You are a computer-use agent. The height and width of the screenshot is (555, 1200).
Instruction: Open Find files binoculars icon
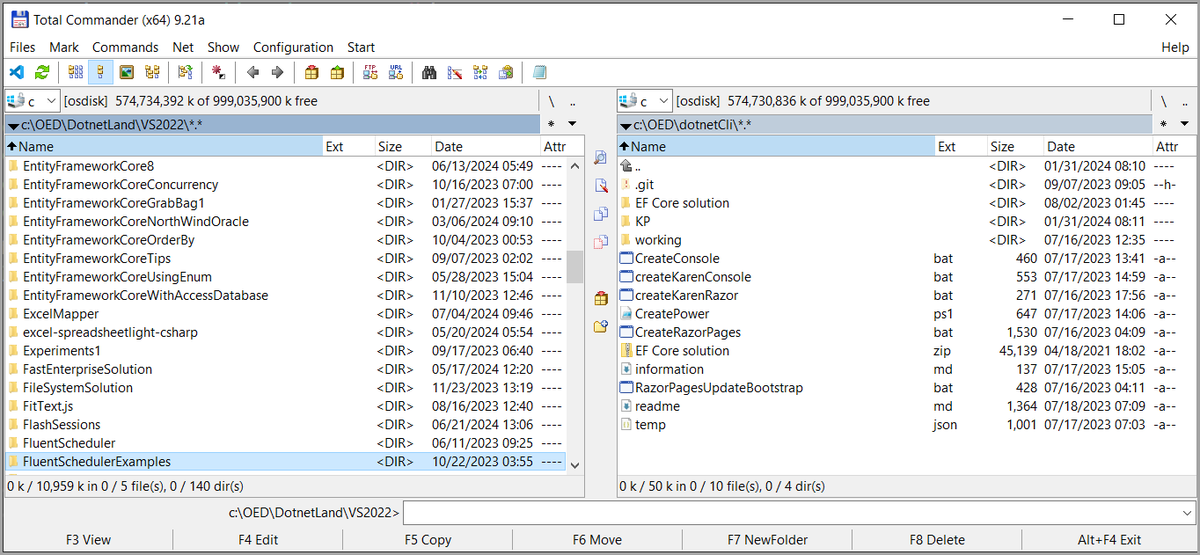(x=430, y=72)
